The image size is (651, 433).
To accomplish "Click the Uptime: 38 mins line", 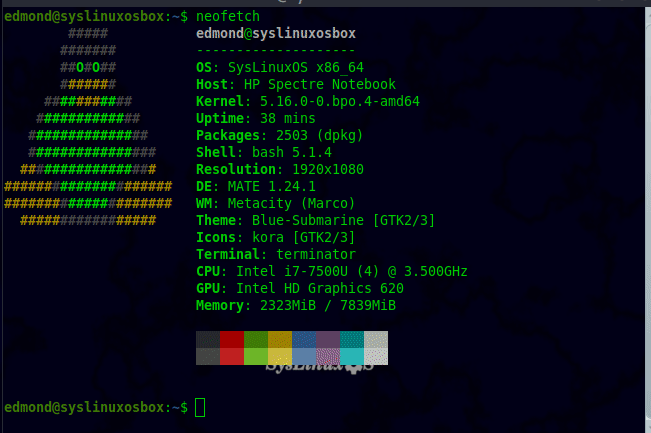I will (x=256, y=118).
